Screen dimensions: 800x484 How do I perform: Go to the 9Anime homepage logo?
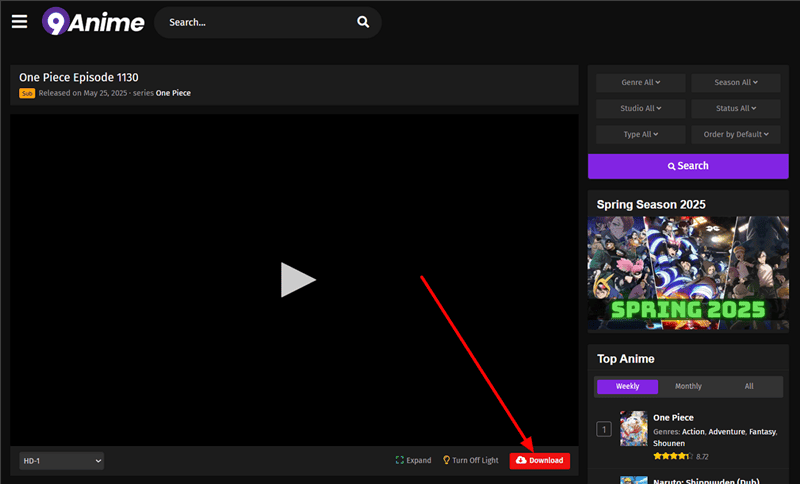(93, 21)
